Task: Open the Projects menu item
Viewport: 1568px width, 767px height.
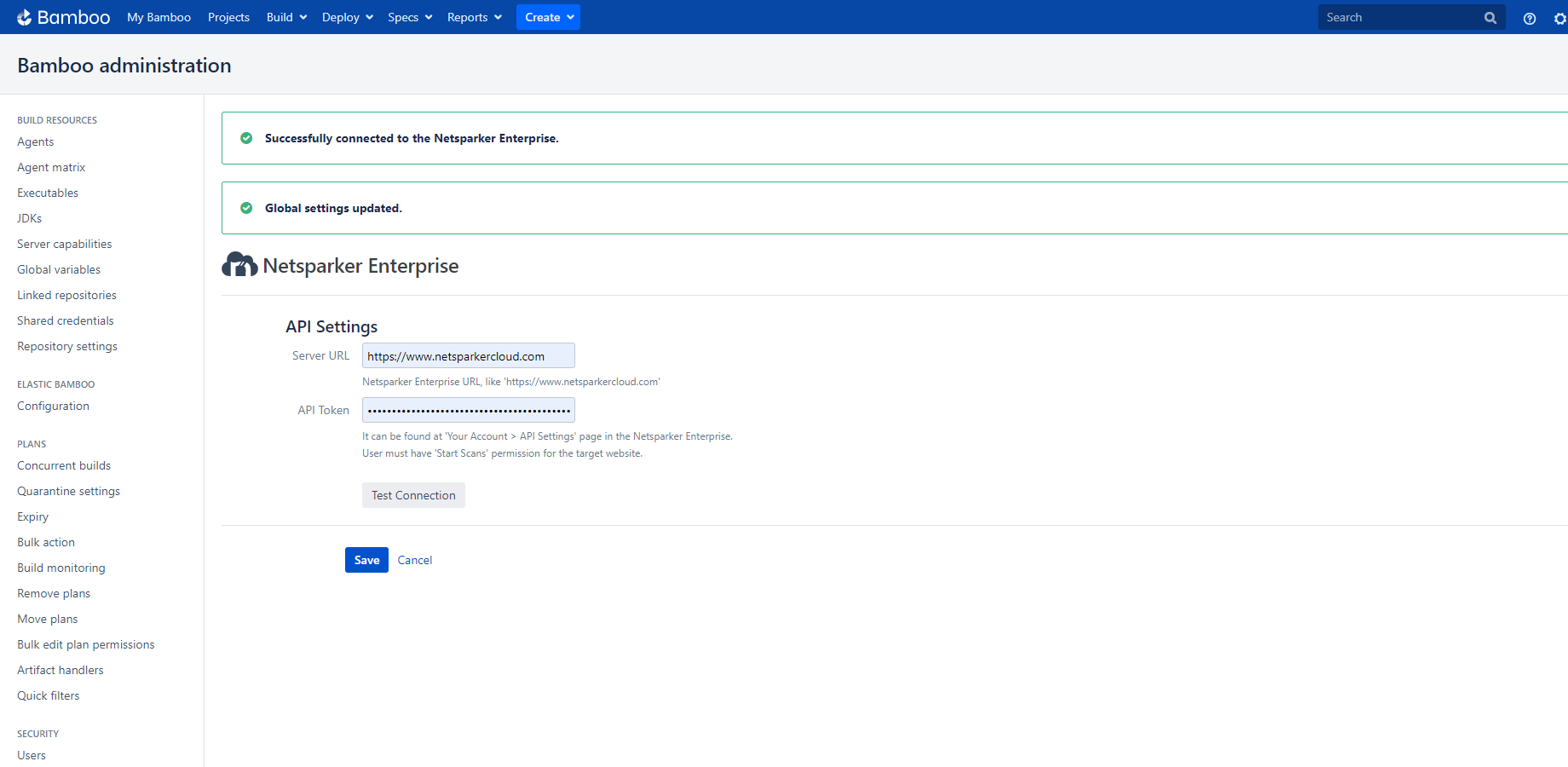Action: [228, 17]
